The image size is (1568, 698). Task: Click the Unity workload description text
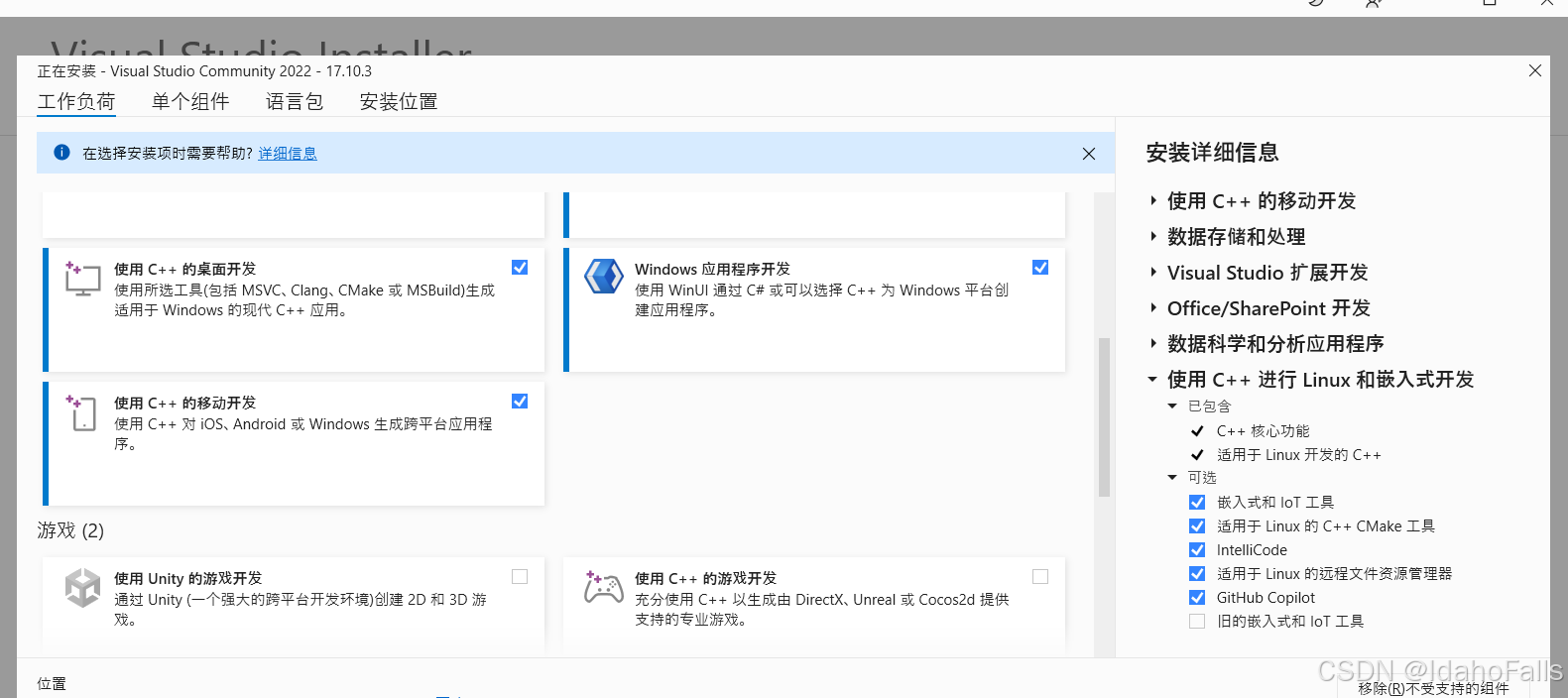[301, 610]
